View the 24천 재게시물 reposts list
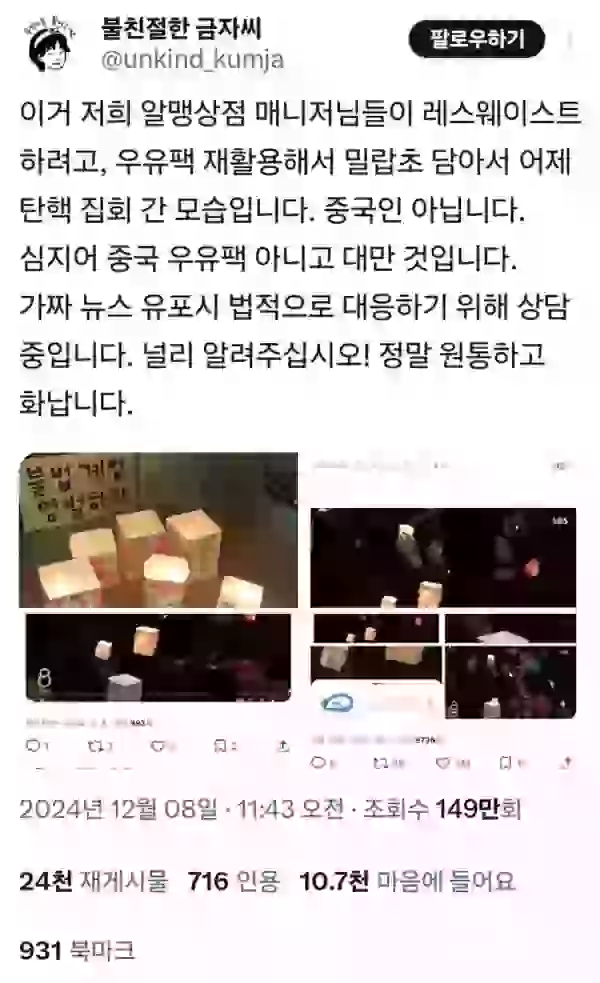600x983 pixels. pos(94,881)
